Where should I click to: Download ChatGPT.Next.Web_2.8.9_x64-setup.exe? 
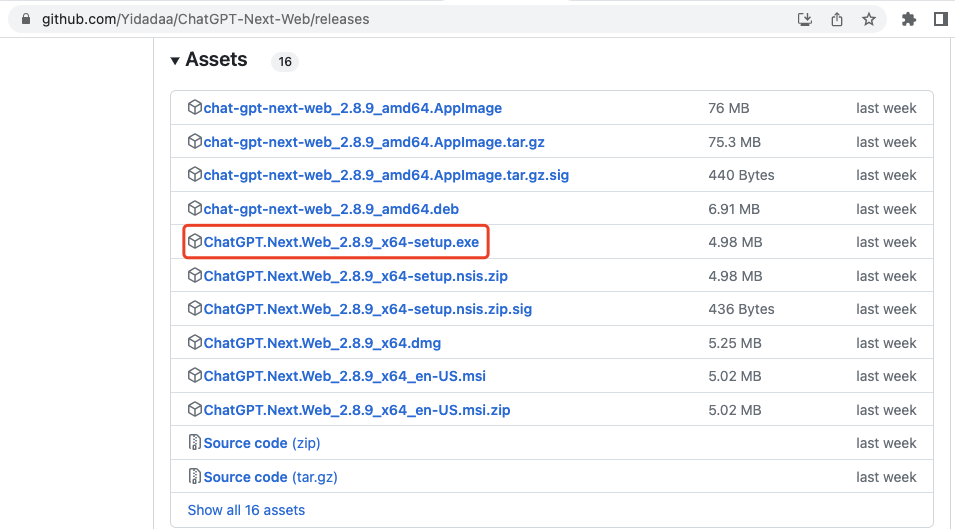point(341,242)
